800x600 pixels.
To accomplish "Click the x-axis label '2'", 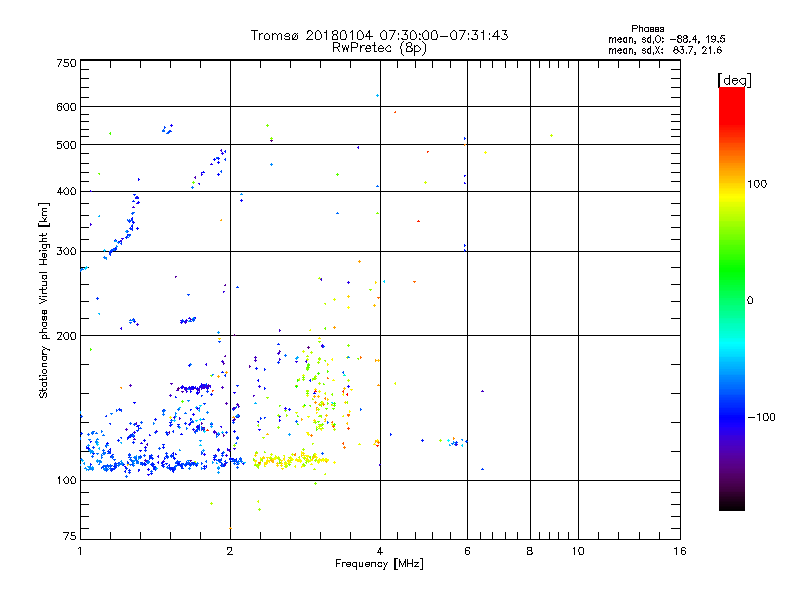I will point(230,551).
